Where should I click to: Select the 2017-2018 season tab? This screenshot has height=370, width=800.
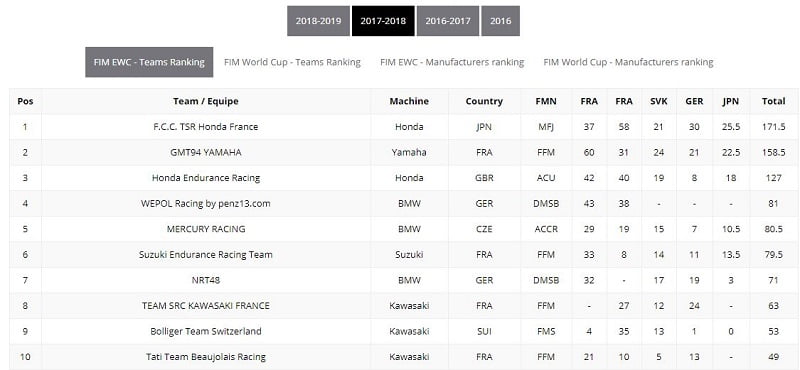click(383, 21)
